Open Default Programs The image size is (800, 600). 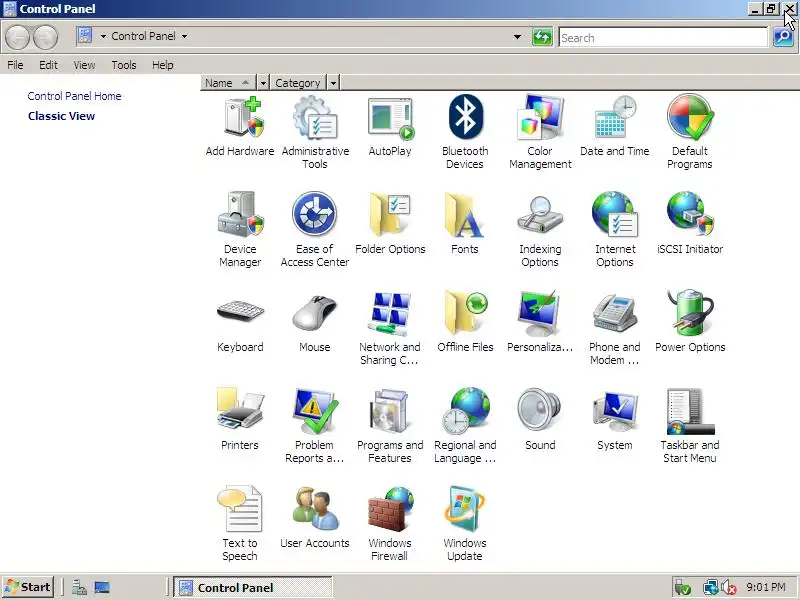click(689, 132)
